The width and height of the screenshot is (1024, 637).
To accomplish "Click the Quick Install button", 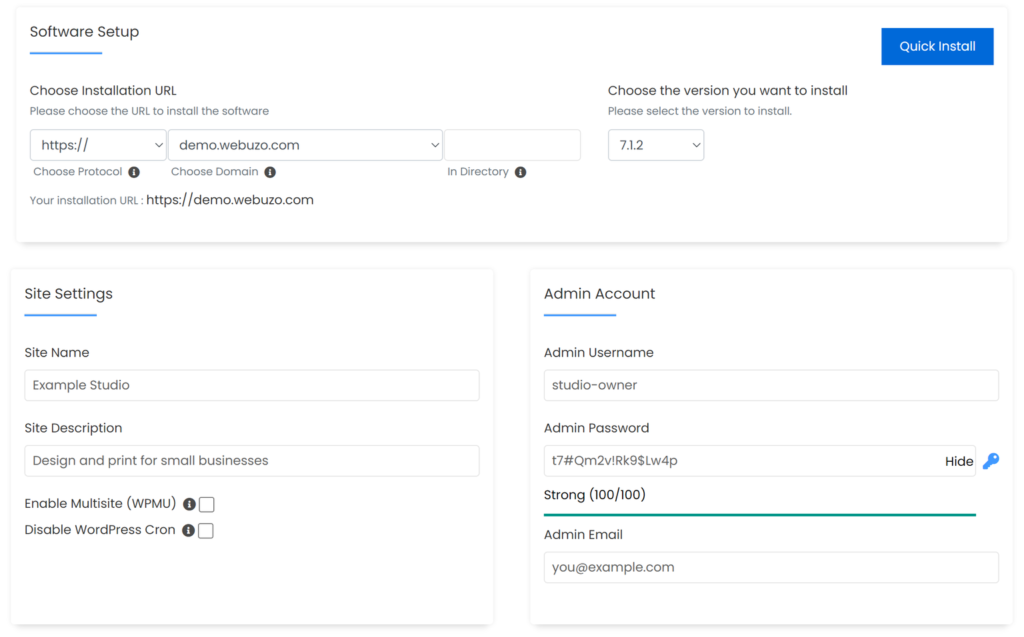I will click(937, 46).
